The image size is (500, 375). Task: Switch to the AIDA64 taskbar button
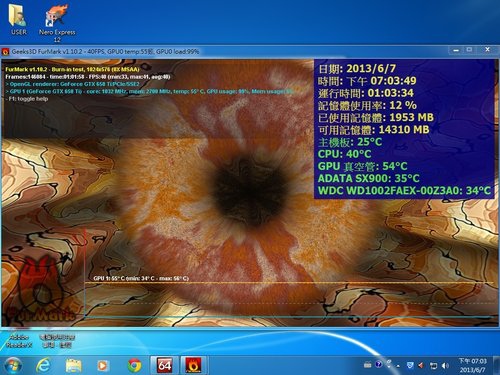[x=165, y=365]
